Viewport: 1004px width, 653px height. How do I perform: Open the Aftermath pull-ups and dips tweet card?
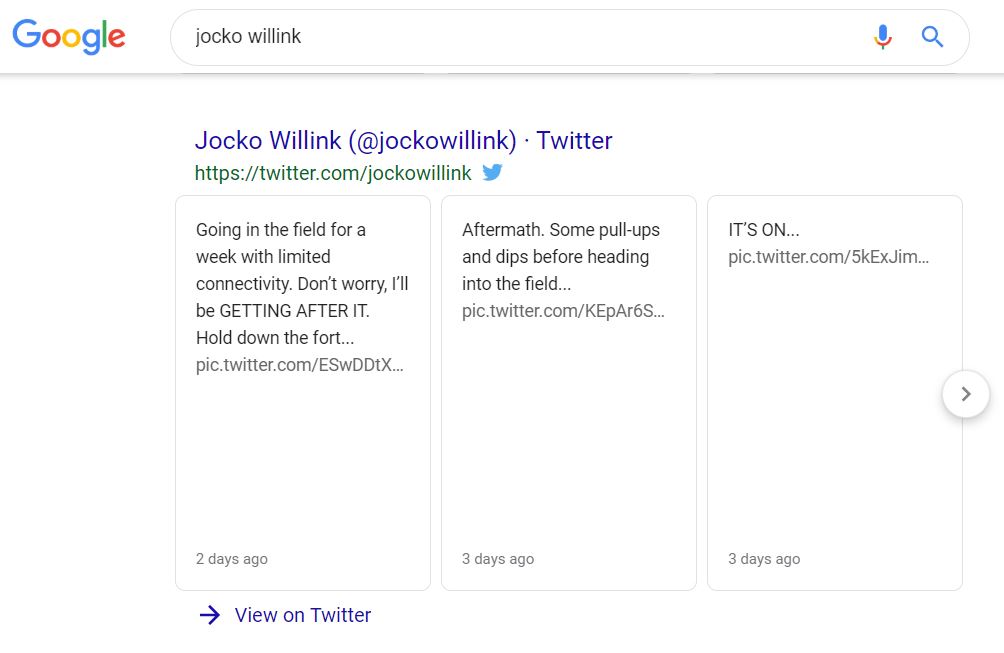569,392
